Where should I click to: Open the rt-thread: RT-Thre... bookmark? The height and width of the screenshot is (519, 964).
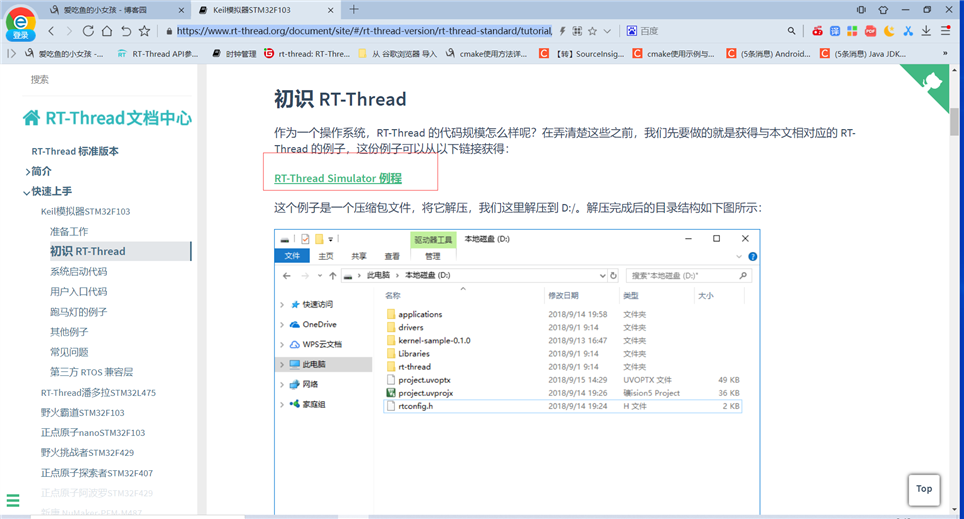pos(307,53)
